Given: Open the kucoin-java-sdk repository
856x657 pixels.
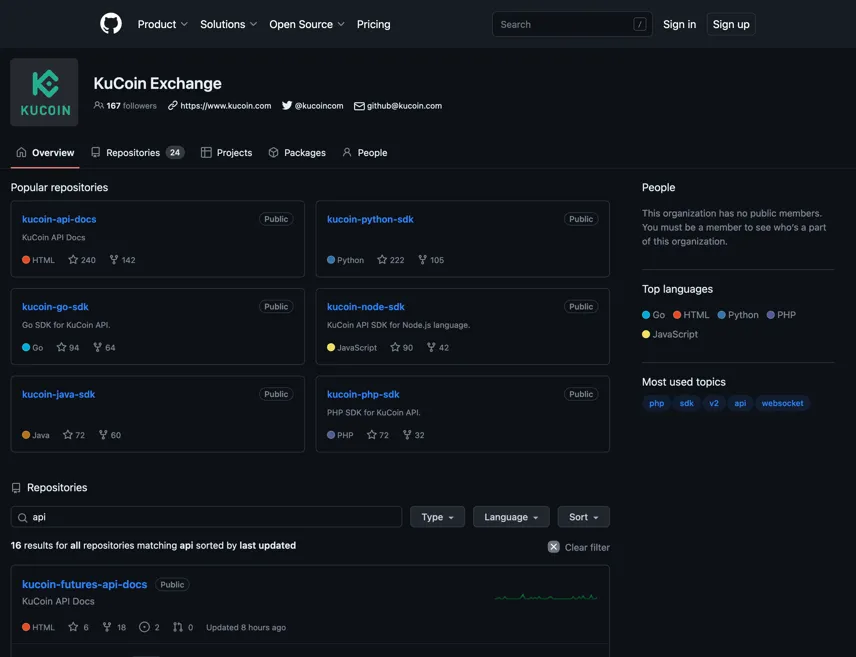Looking at the screenshot, I should (58, 394).
